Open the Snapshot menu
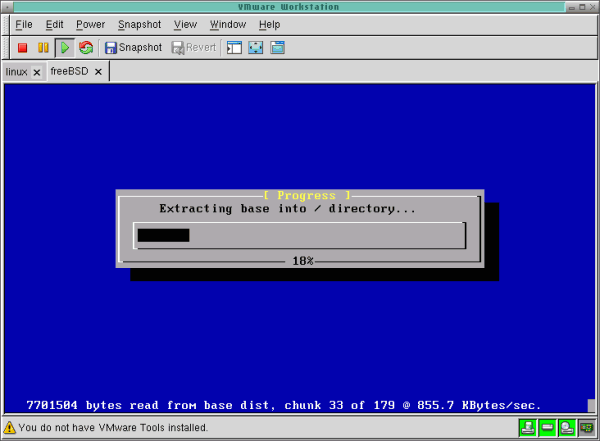The height and width of the screenshot is (441, 600). (x=140, y=24)
